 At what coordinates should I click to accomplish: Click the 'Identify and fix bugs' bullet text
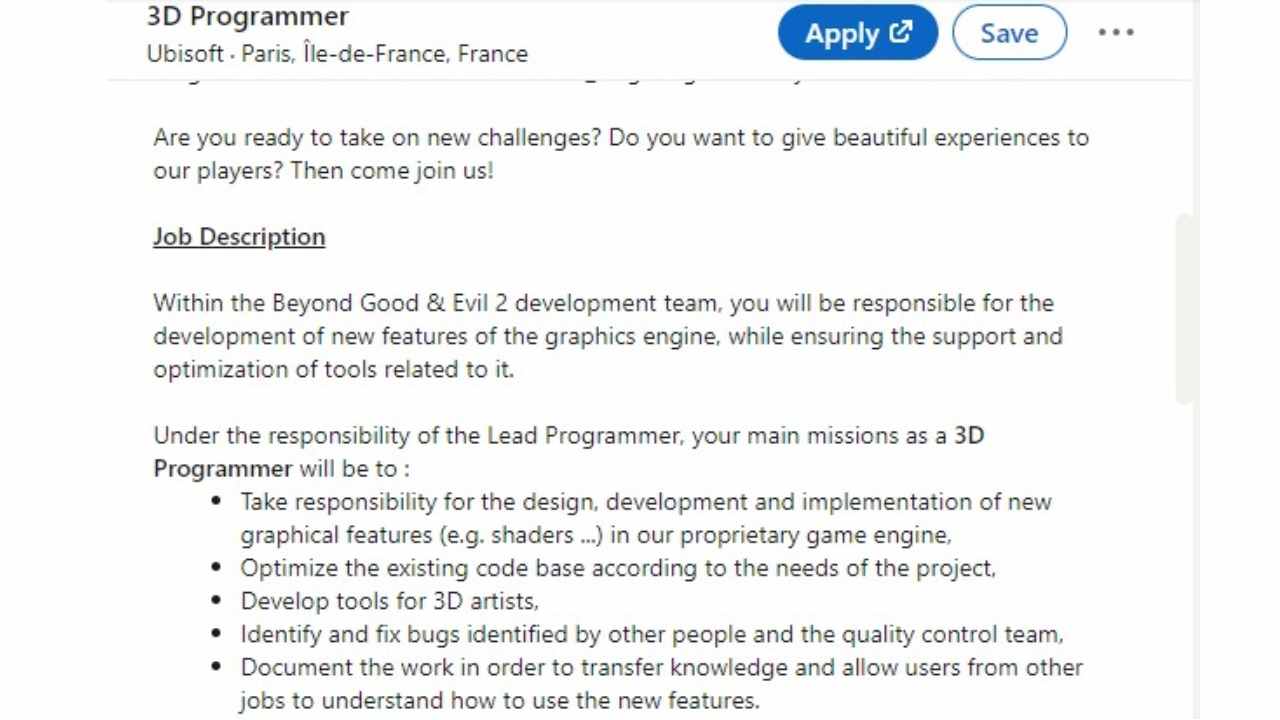[x=651, y=634]
